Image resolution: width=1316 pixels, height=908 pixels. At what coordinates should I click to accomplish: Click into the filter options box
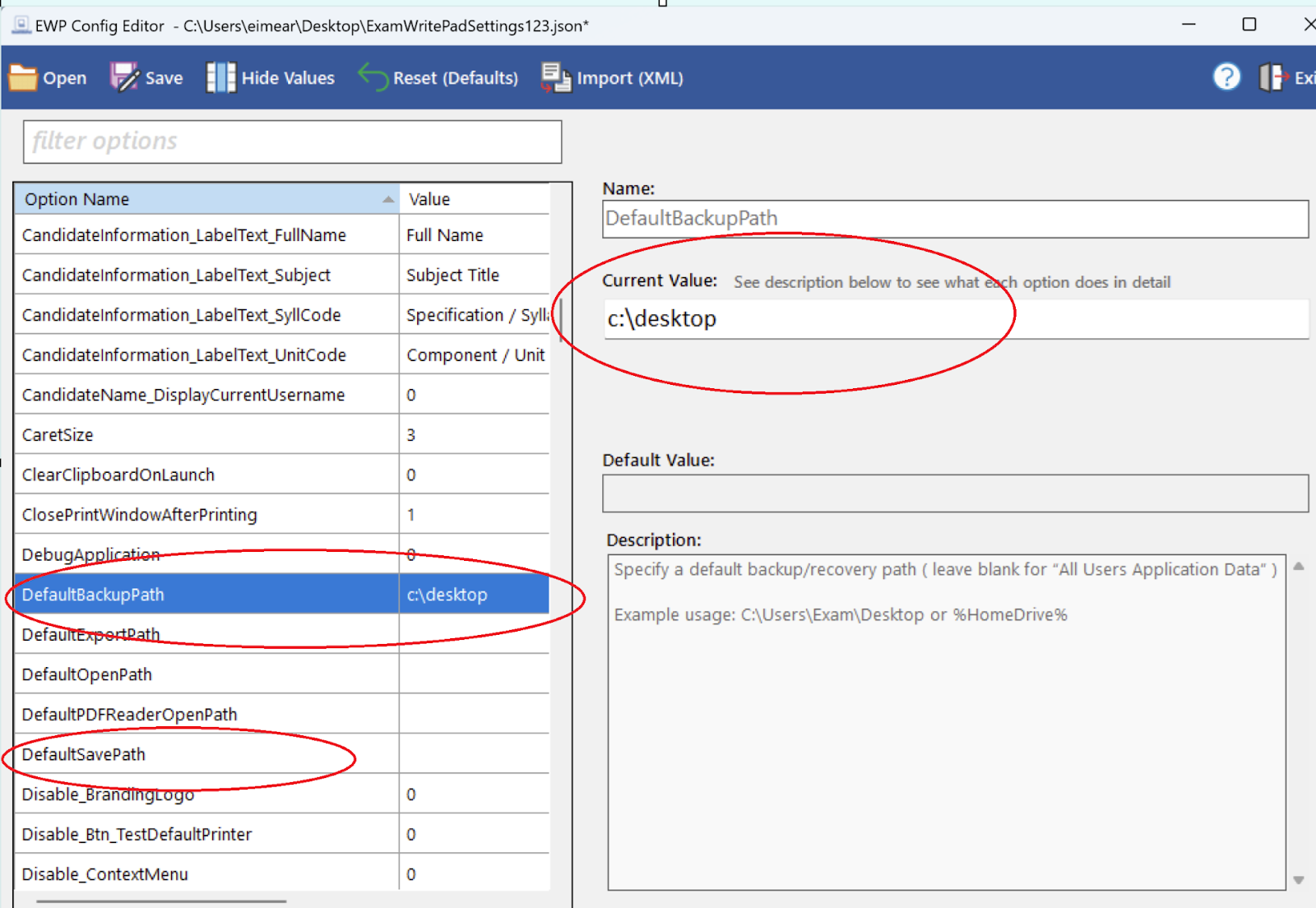(x=293, y=141)
